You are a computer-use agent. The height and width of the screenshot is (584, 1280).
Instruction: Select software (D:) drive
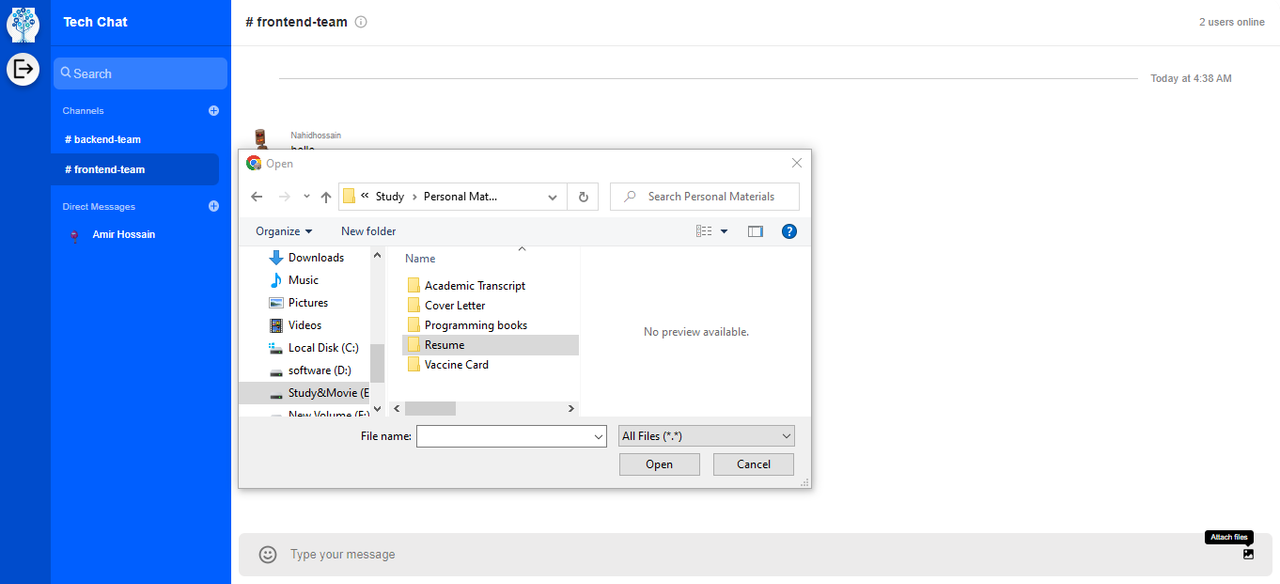click(x=319, y=370)
